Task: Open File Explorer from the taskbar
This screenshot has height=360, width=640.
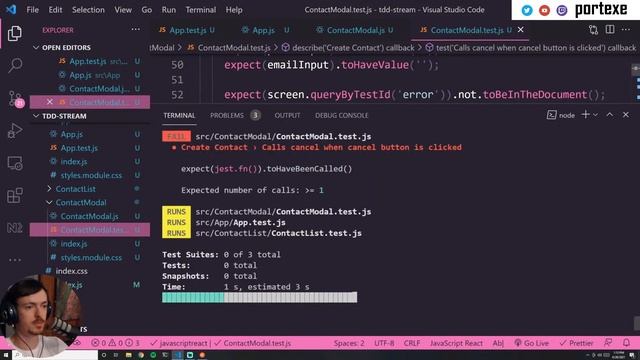Action: tap(128, 355)
